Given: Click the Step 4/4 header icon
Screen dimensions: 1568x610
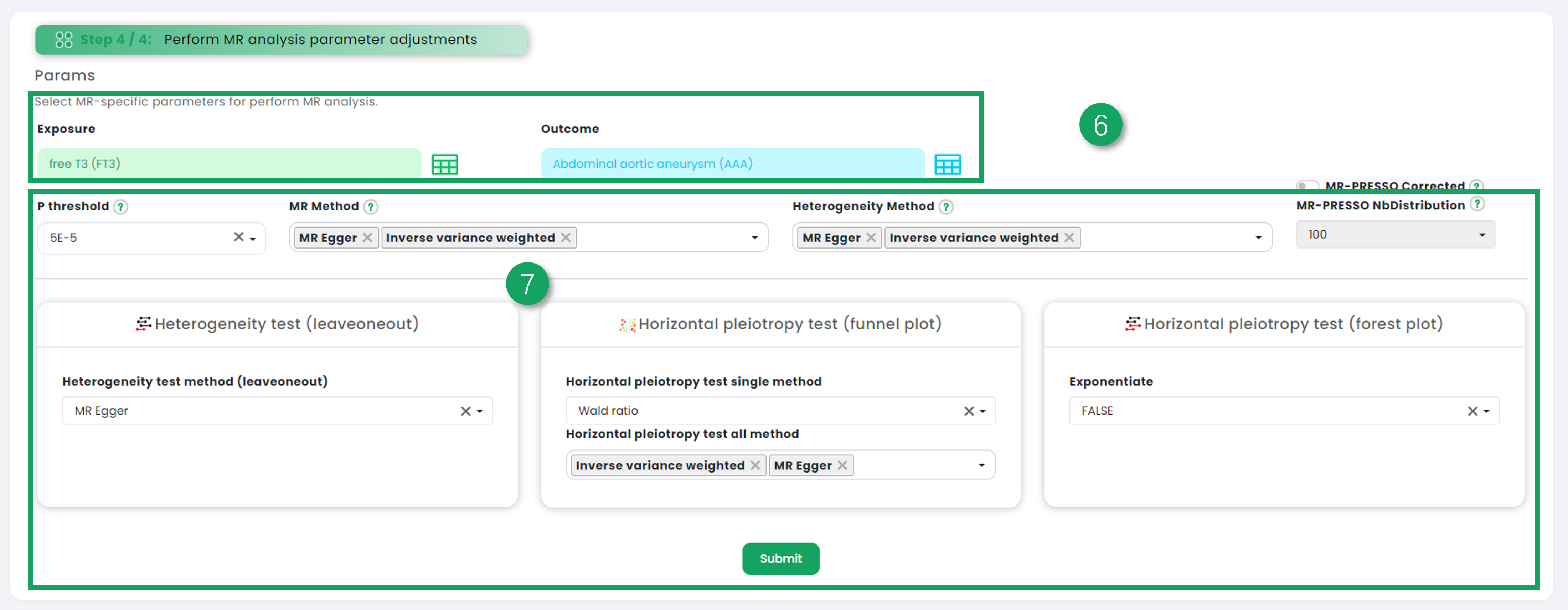Looking at the screenshot, I should [x=64, y=40].
